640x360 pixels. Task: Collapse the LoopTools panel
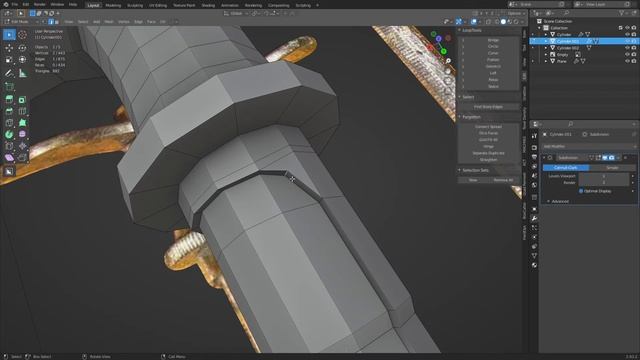470,30
